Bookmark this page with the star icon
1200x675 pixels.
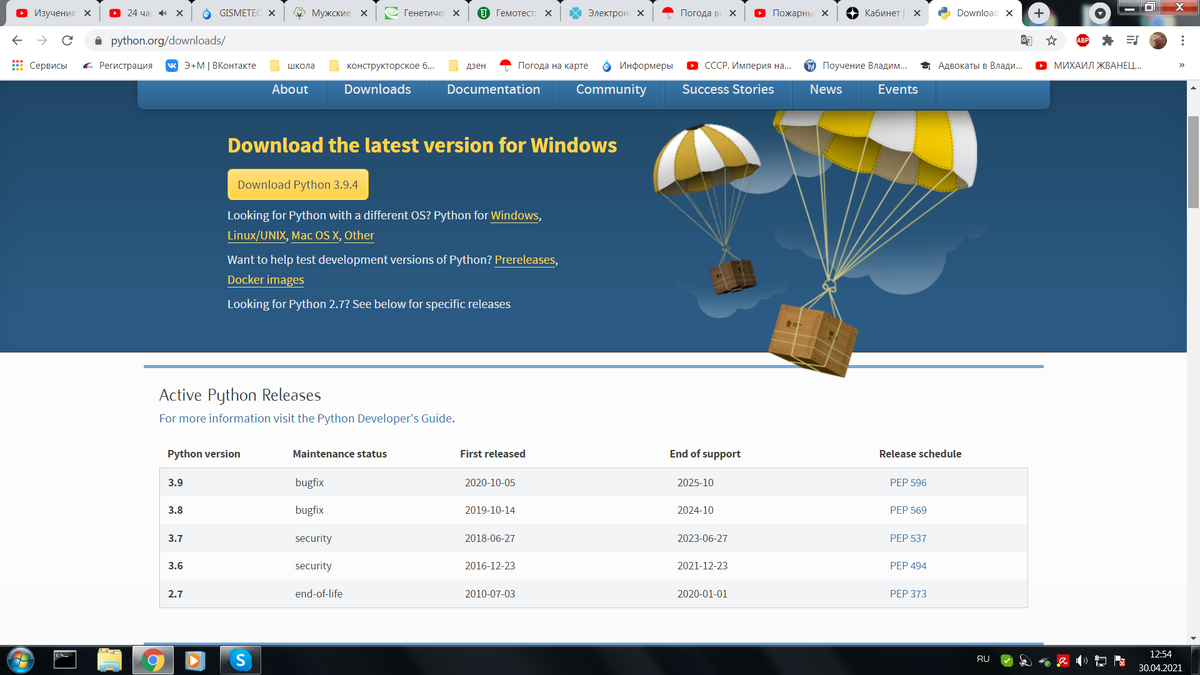click(1052, 41)
